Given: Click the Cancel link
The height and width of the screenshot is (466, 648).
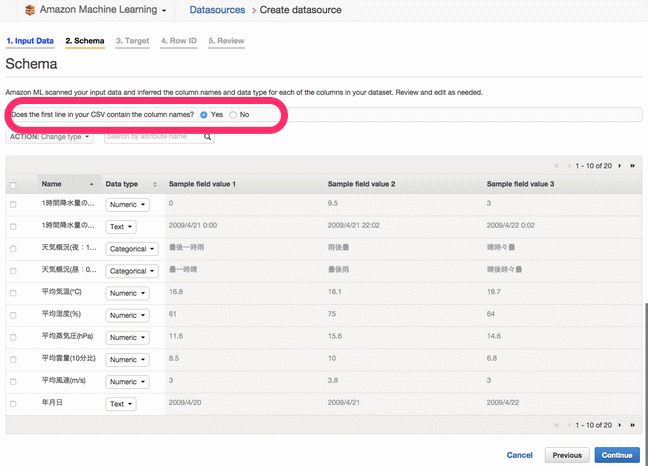Looking at the screenshot, I should pos(519,455).
